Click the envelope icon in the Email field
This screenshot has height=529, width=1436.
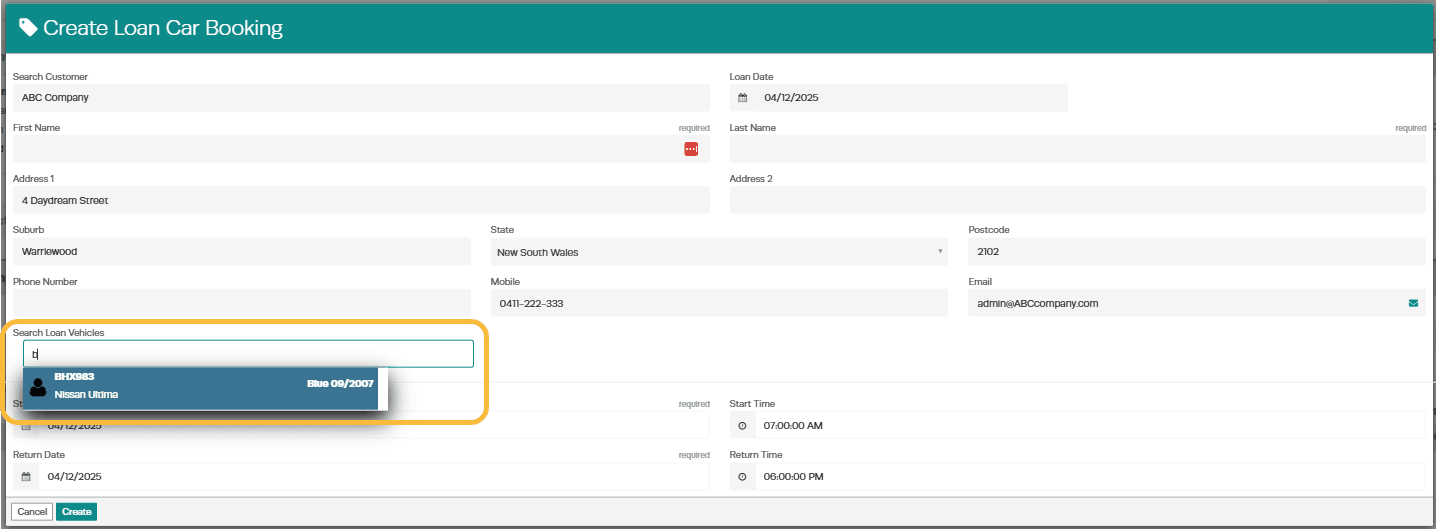1414,303
